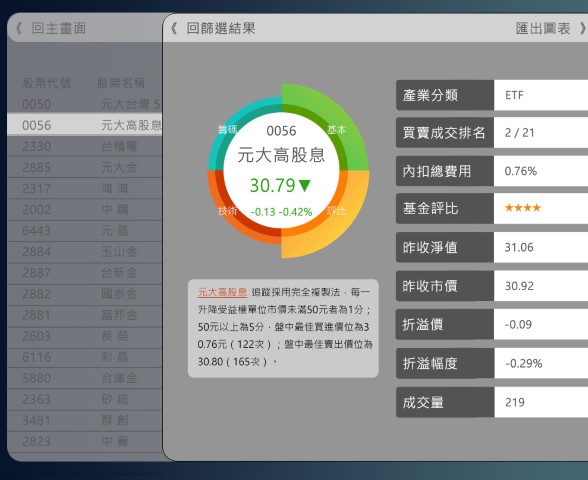Select stock 2882 國泰金 row

click(x=85, y=294)
